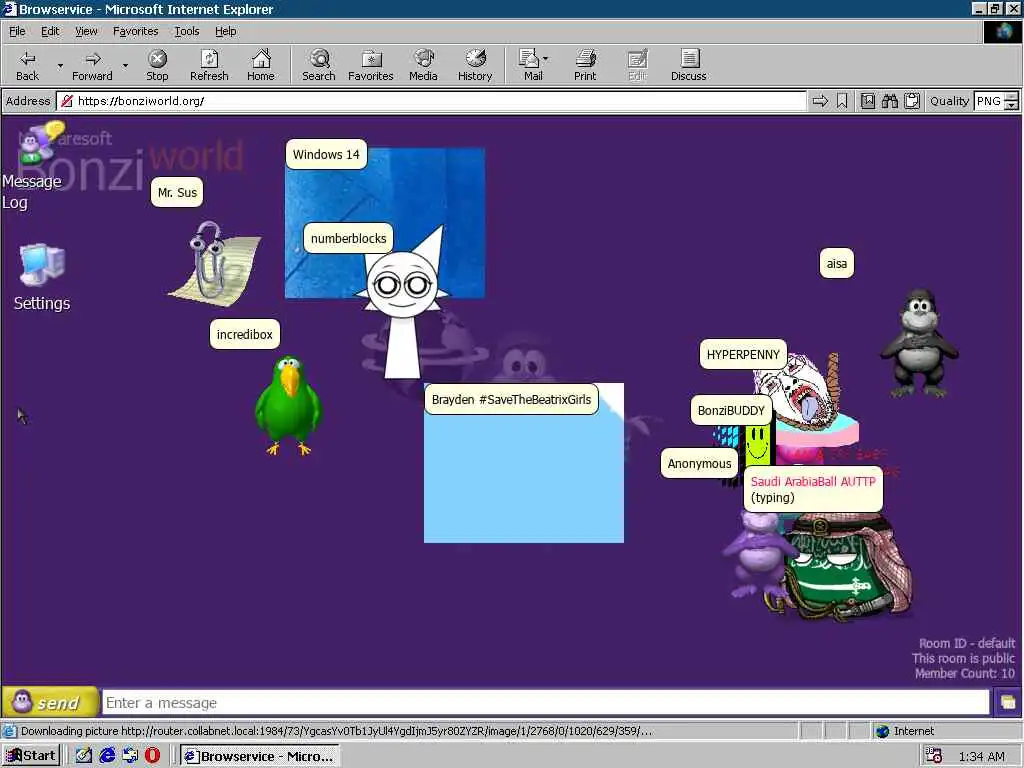The width and height of the screenshot is (1024, 768).
Task: Click the Mr. Sus name tag
Action: (x=177, y=193)
